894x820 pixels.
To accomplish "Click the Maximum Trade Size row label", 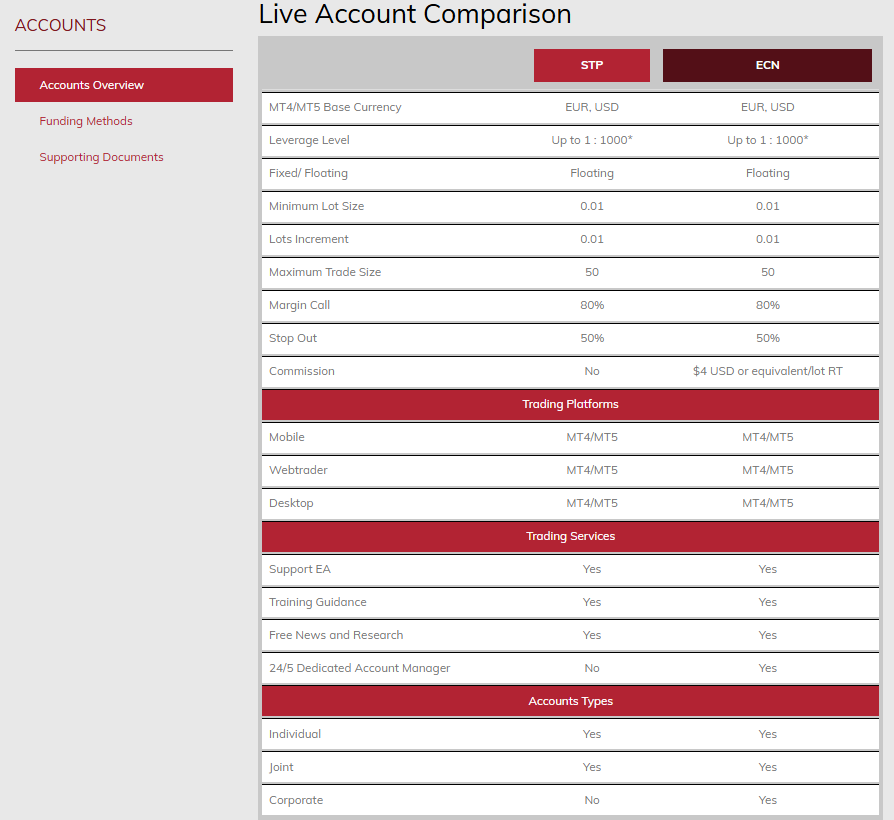I will 325,272.
